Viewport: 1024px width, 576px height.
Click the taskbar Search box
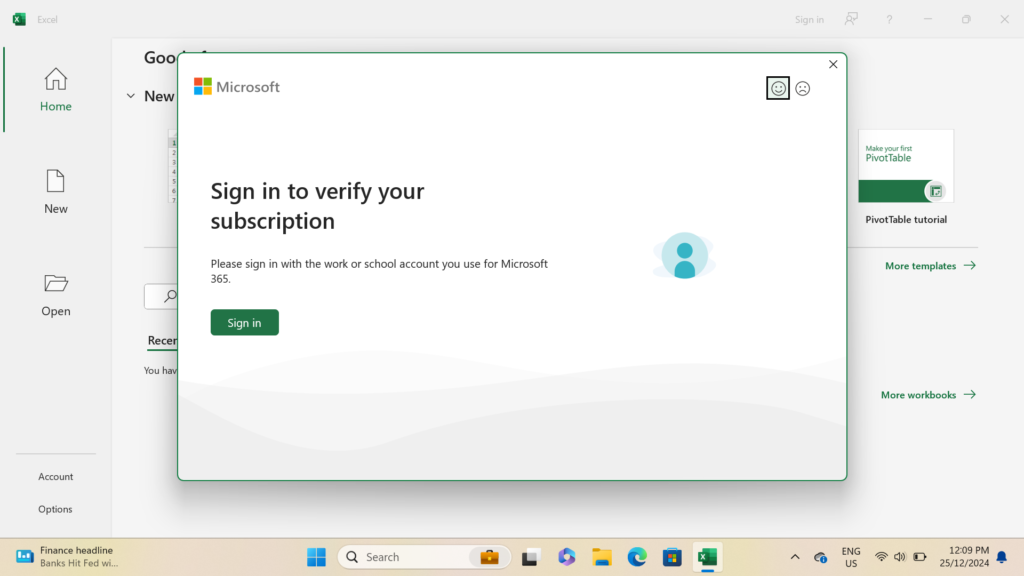(x=405, y=557)
